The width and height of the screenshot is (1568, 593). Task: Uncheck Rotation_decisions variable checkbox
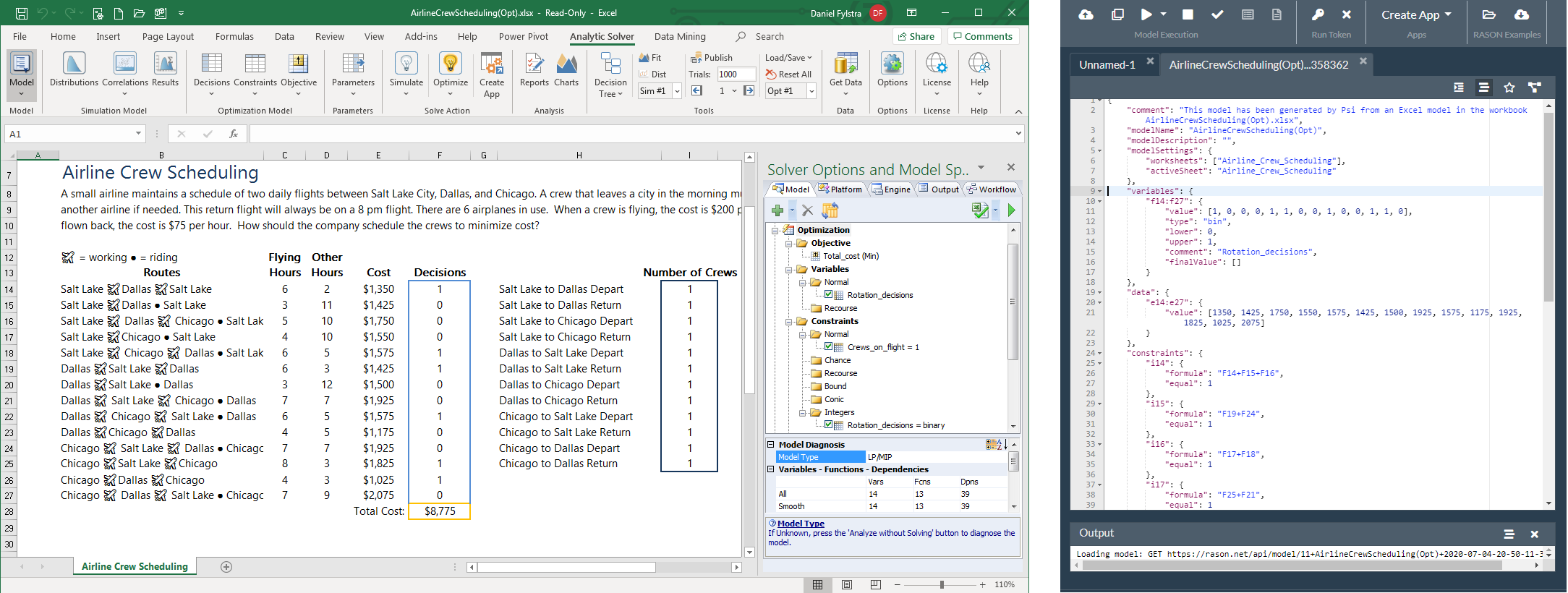tap(829, 294)
